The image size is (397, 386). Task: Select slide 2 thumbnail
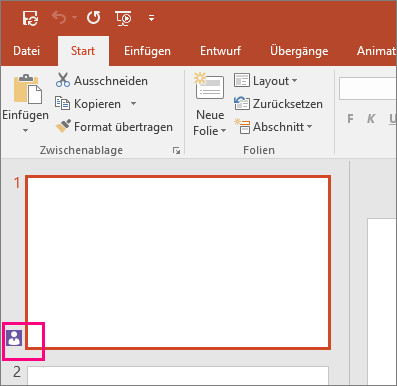(178, 376)
